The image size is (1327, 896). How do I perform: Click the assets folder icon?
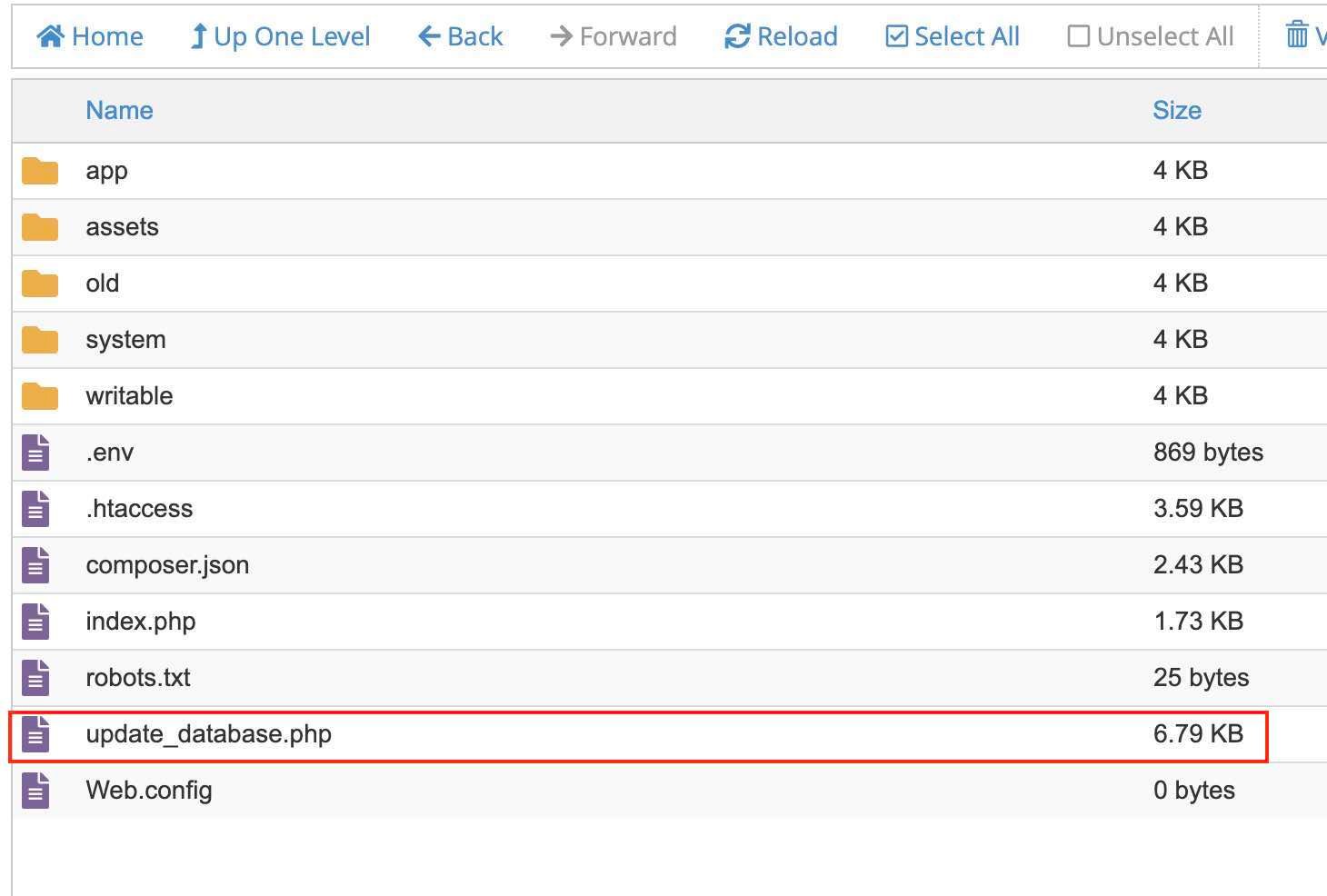(x=40, y=227)
